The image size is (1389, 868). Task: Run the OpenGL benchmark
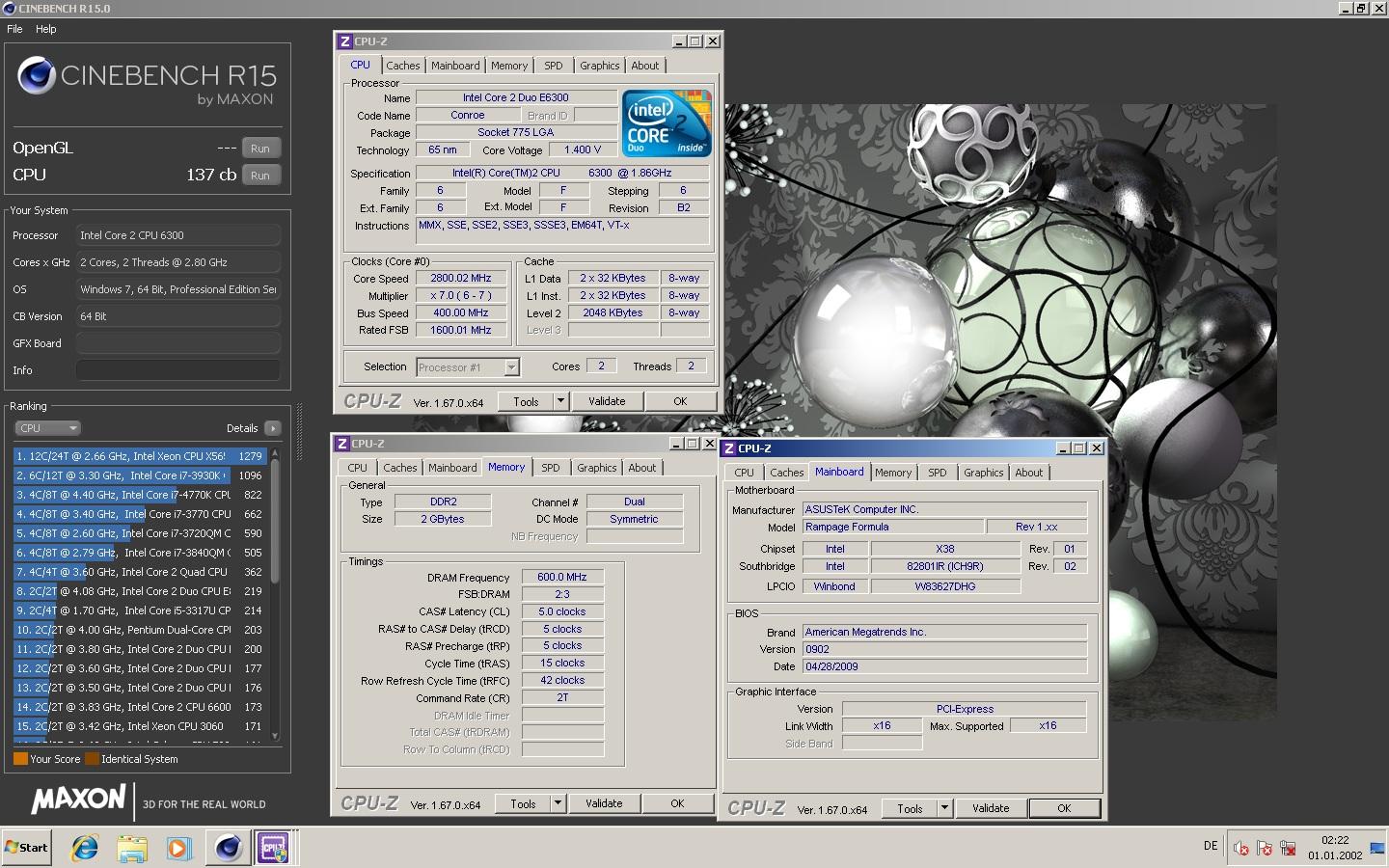(260, 149)
